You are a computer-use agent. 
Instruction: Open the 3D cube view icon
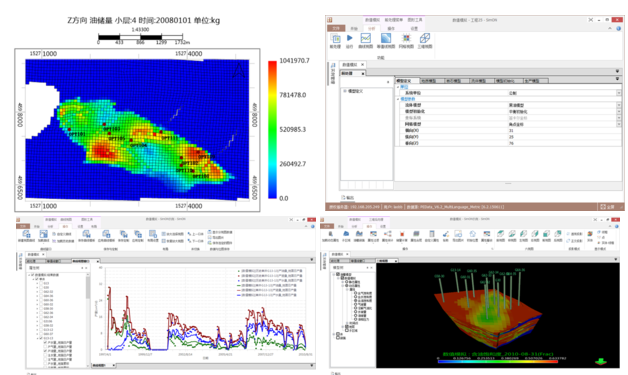point(425,38)
